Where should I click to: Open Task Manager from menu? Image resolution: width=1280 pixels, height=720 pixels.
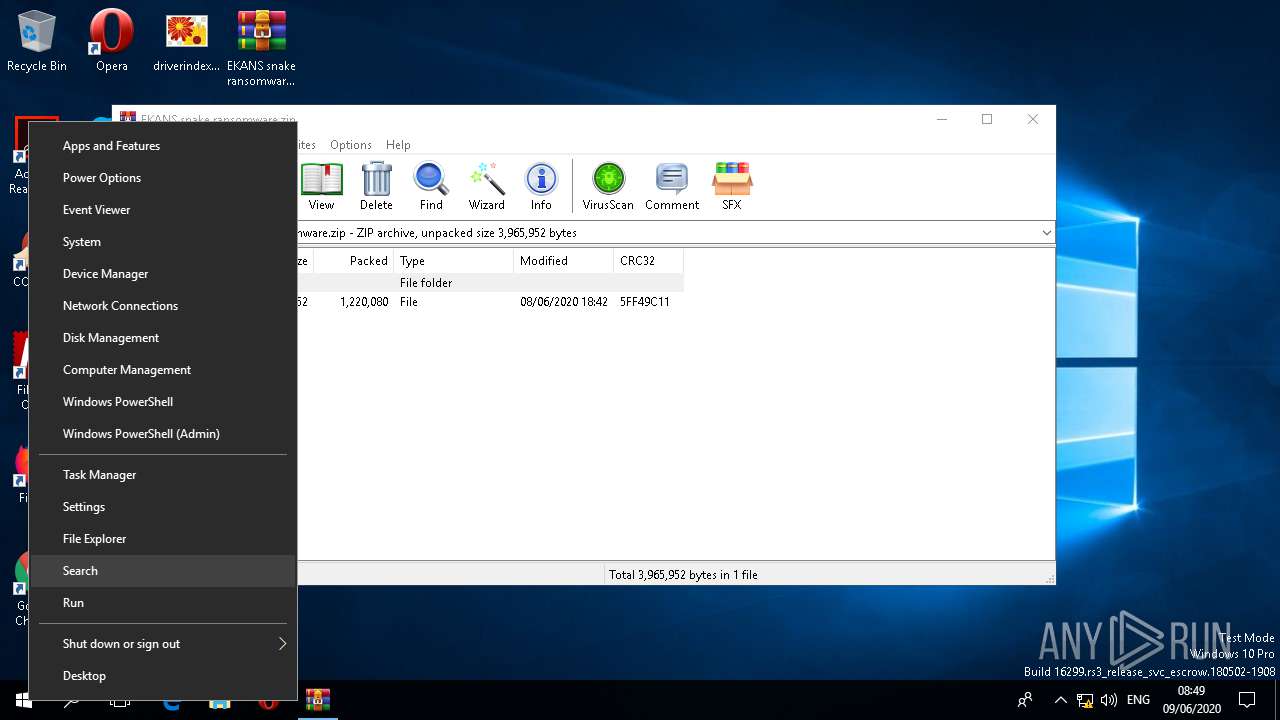coord(163,475)
